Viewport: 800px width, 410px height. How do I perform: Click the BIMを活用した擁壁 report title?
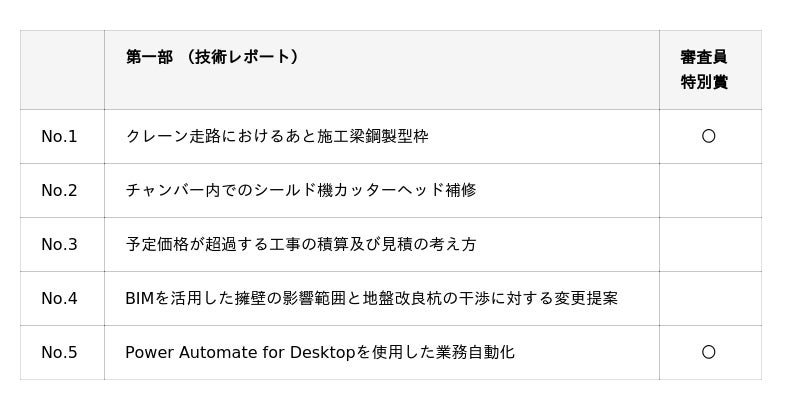370,298
